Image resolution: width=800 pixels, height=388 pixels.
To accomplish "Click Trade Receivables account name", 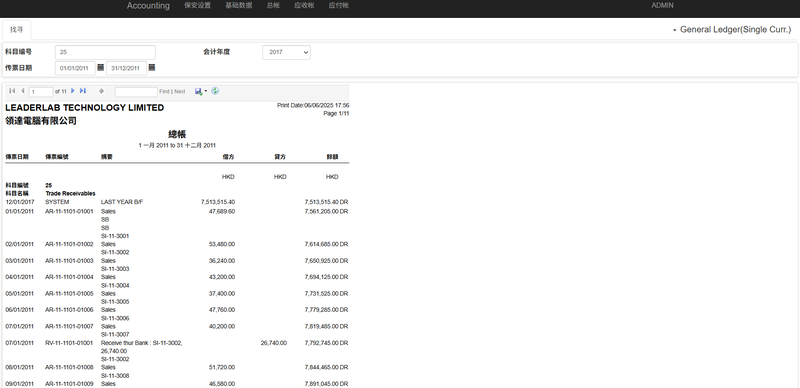I will [70, 194].
